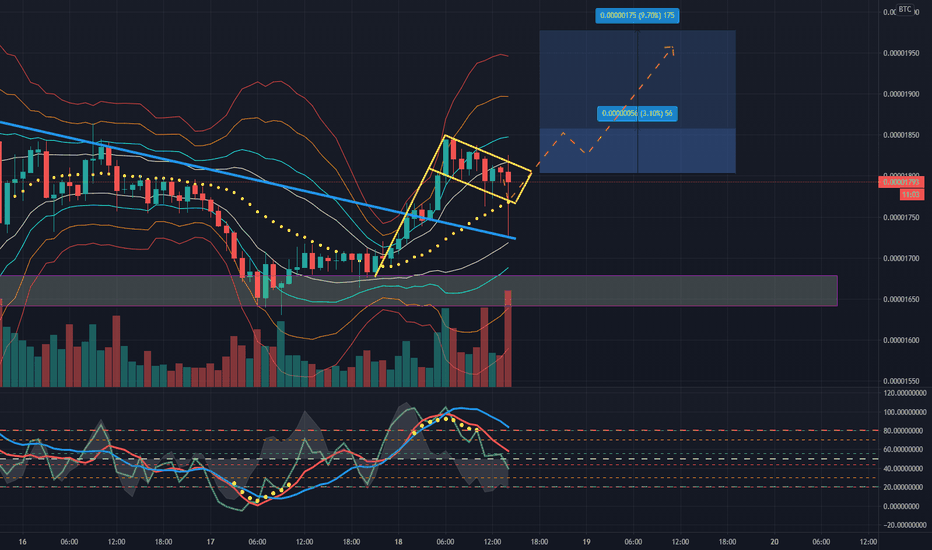Click date label 17 on time axis

click(x=210, y=542)
